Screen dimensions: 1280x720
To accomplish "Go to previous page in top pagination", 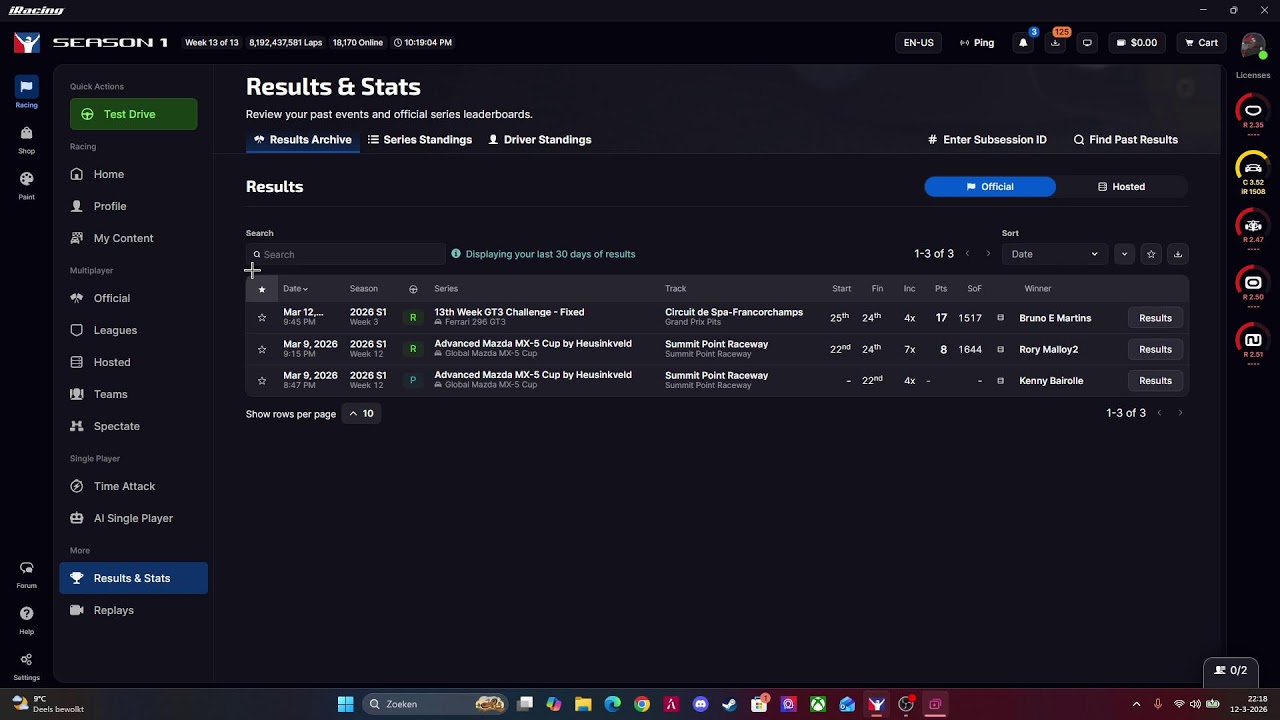I will [967, 254].
